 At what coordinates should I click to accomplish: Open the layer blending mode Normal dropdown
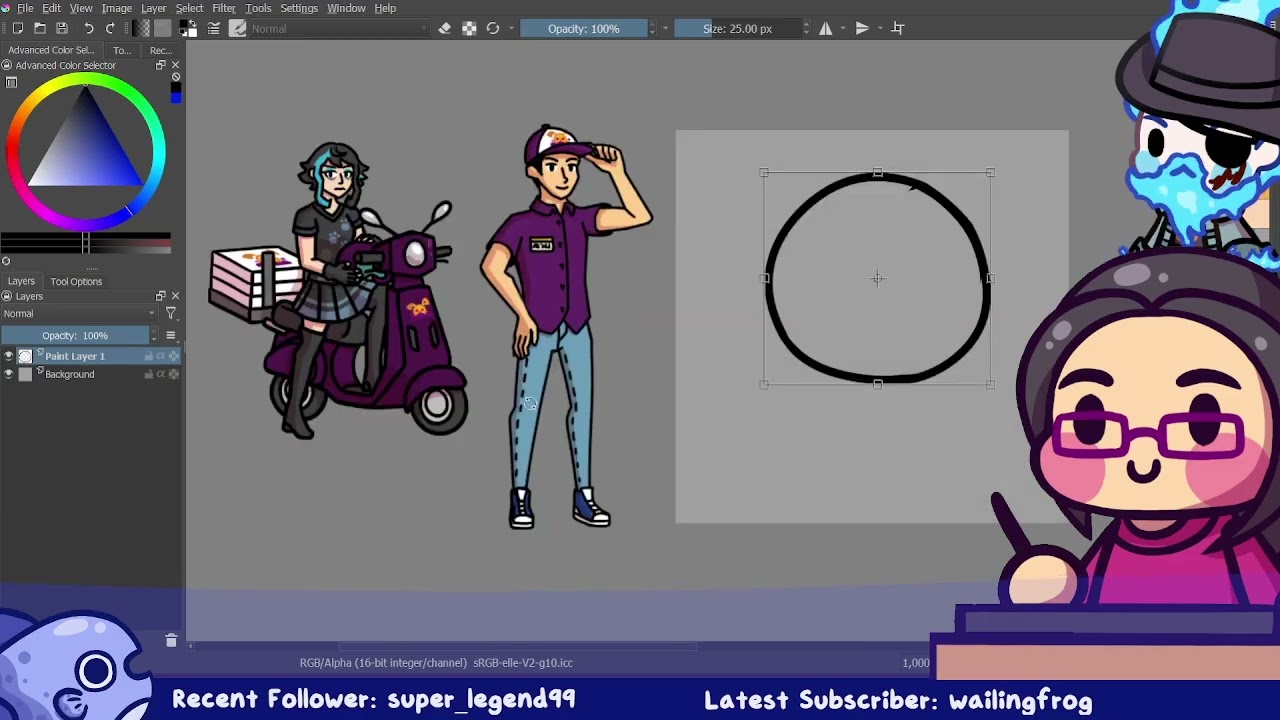pos(79,314)
